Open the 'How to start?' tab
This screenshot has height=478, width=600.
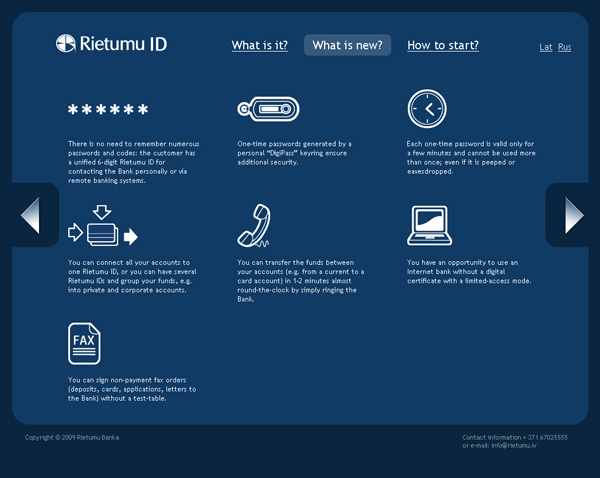[443, 45]
